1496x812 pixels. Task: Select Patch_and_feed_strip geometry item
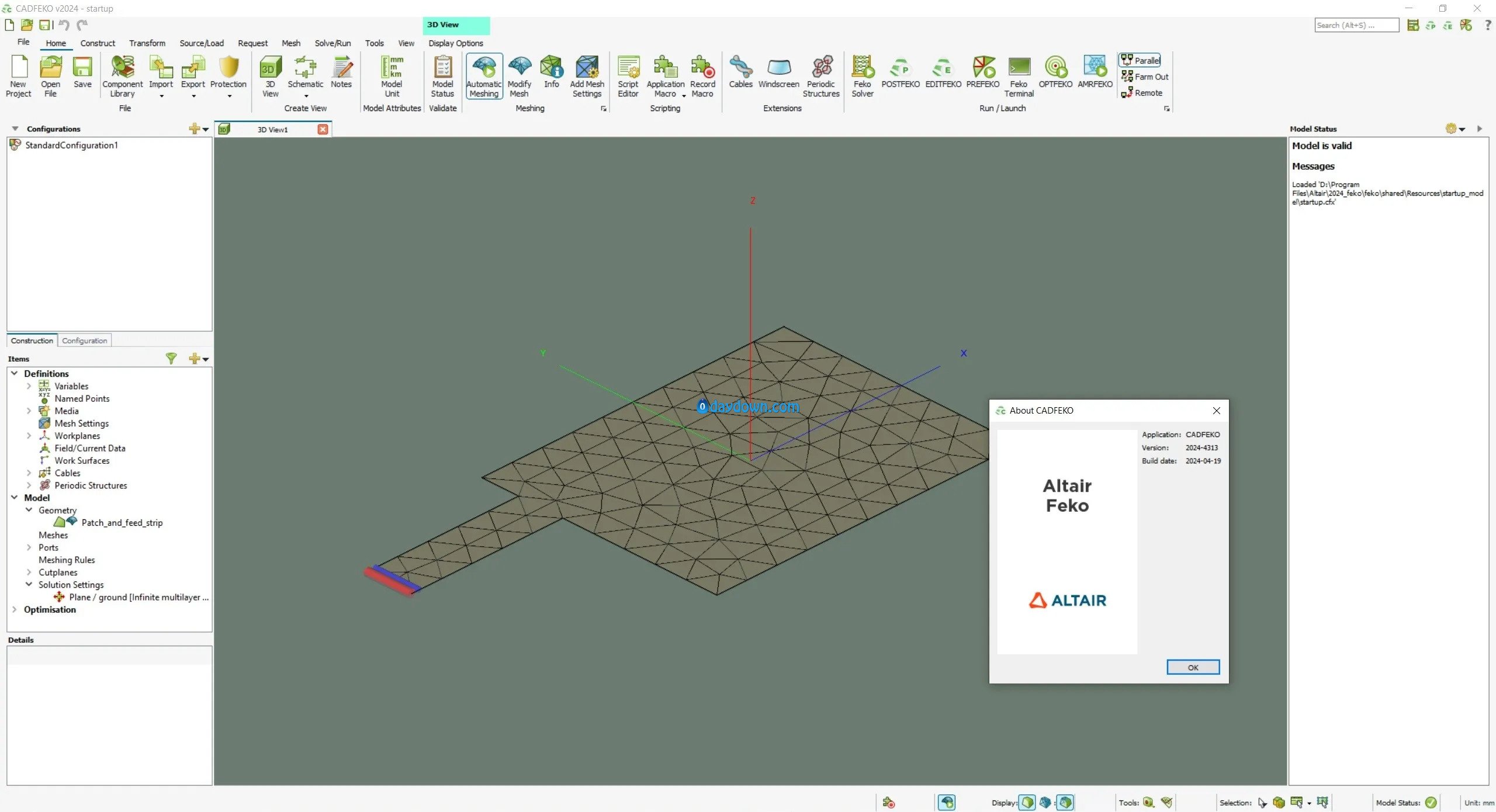[x=122, y=523]
